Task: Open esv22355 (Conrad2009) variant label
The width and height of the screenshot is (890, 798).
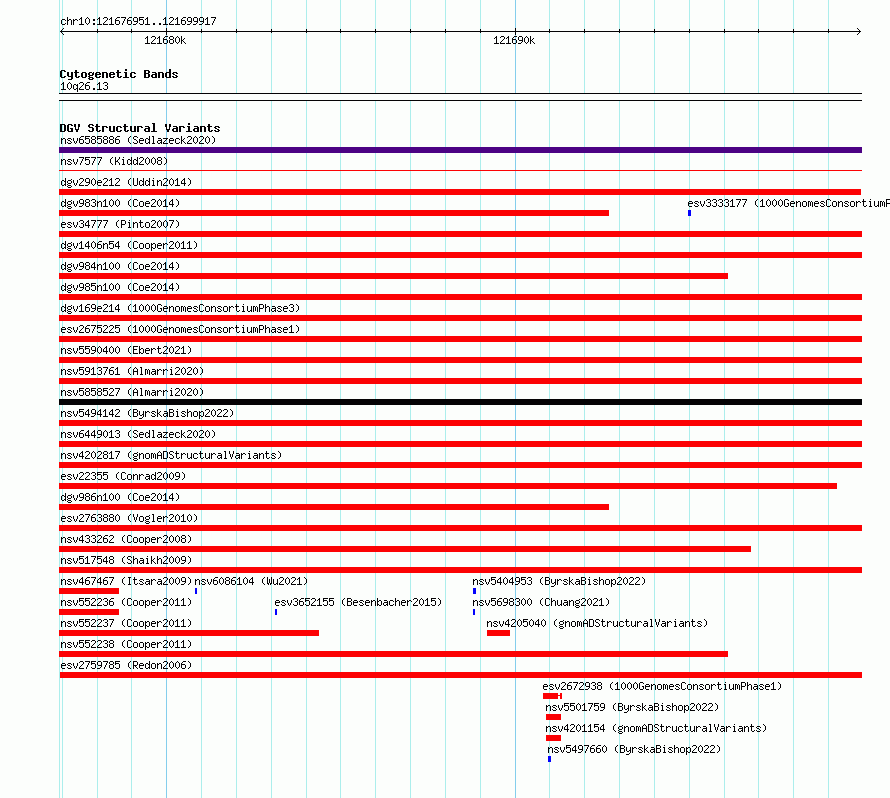Action: coord(123,476)
